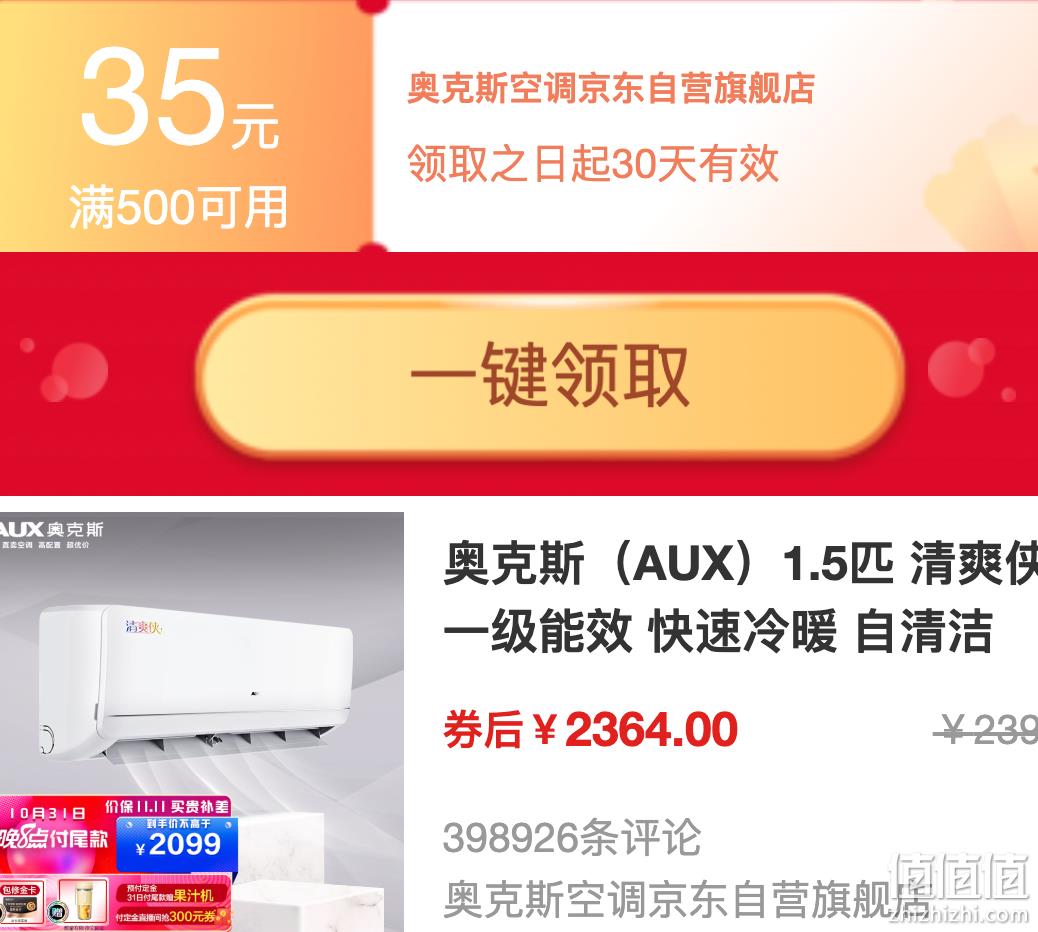Tap the 31日付尾款赠果汁机 badge
Image resolution: width=1038 pixels, height=932 pixels.
[x=169, y=893]
